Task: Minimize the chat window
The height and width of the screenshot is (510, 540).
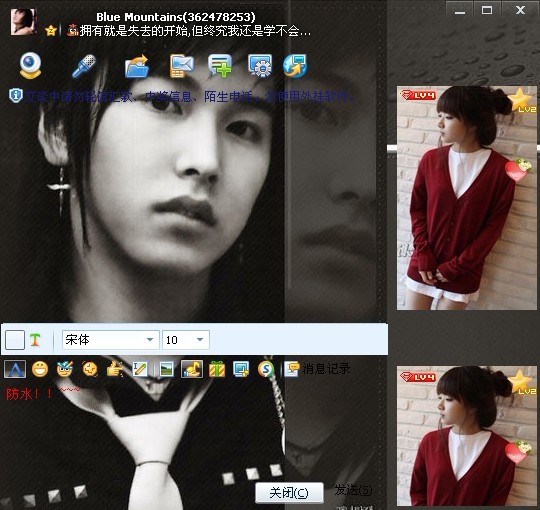Action: 460,10
